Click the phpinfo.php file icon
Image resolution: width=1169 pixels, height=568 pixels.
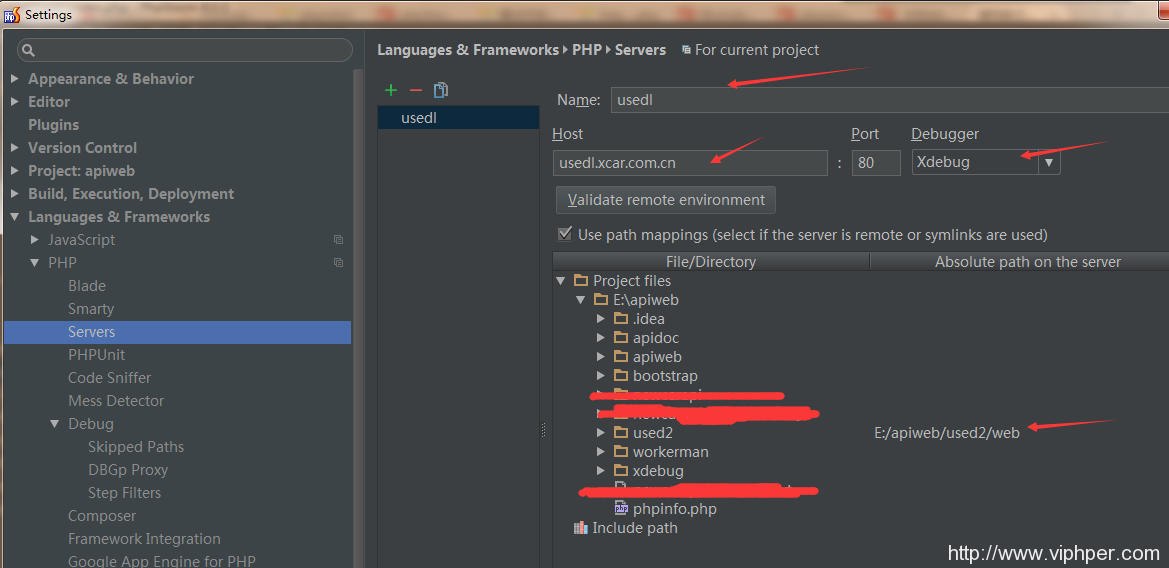tap(621, 509)
